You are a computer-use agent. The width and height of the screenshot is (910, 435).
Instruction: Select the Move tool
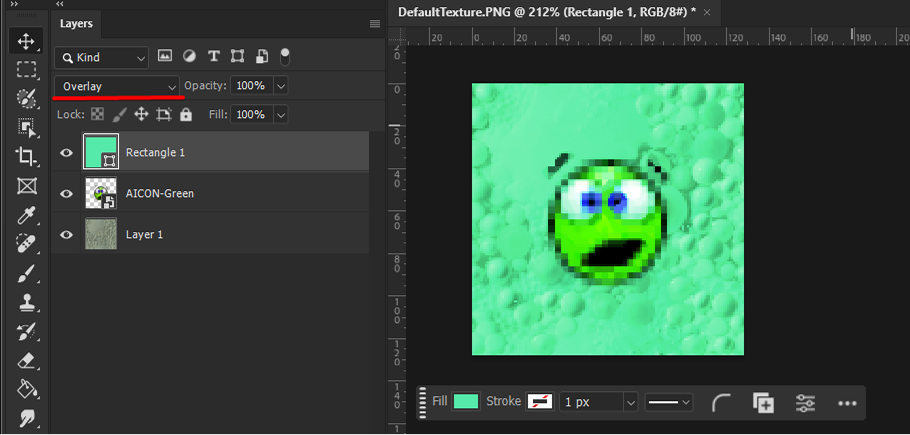click(x=26, y=41)
